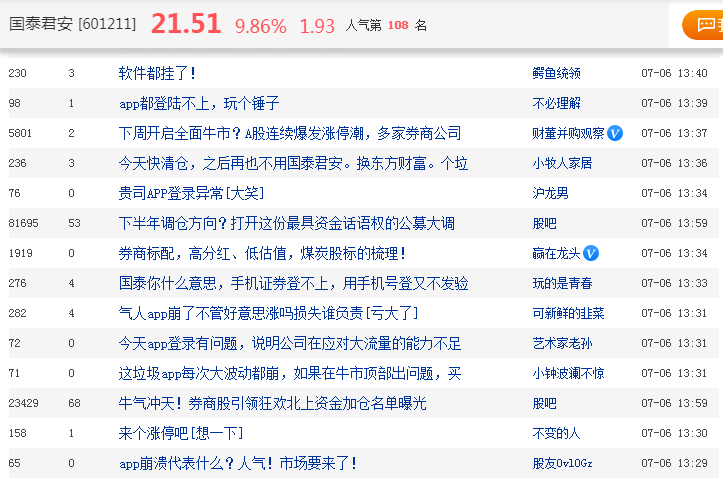Visit author profile 财董并购观察
The image size is (723, 481).
coord(568,133)
